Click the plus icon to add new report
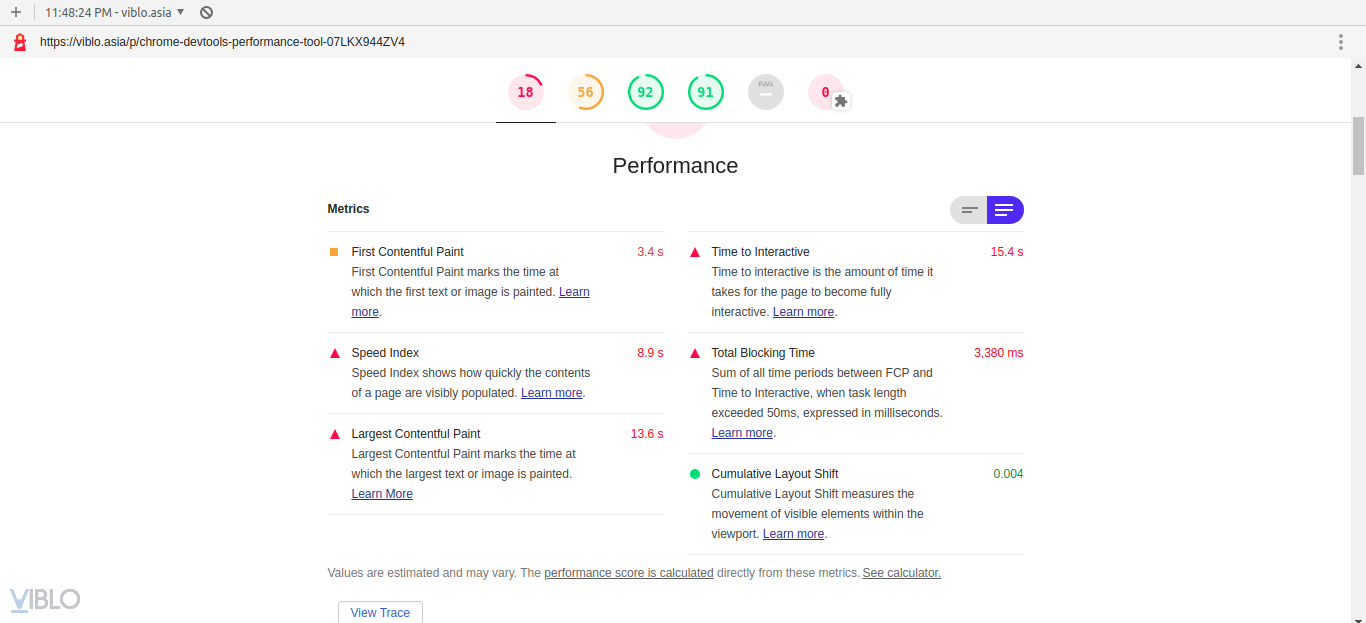The height and width of the screenshot is (623, 1366). pyautogui.click(x=16, y=13)
